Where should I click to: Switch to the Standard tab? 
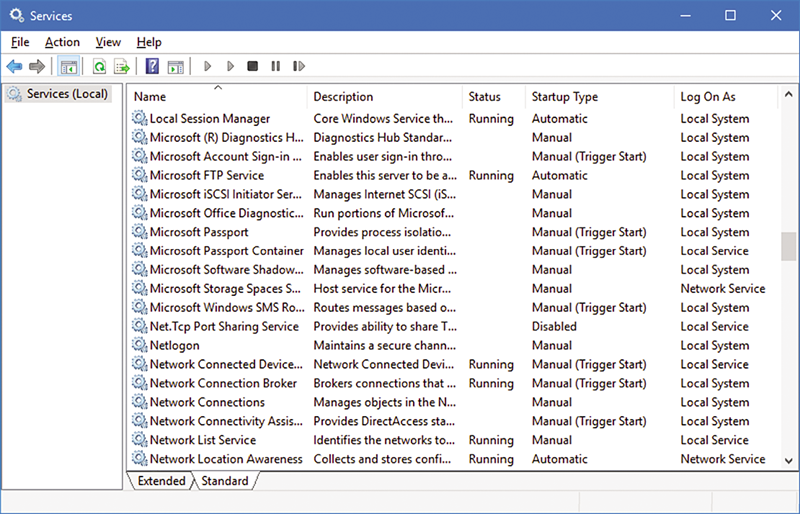[x=224, y=481]
